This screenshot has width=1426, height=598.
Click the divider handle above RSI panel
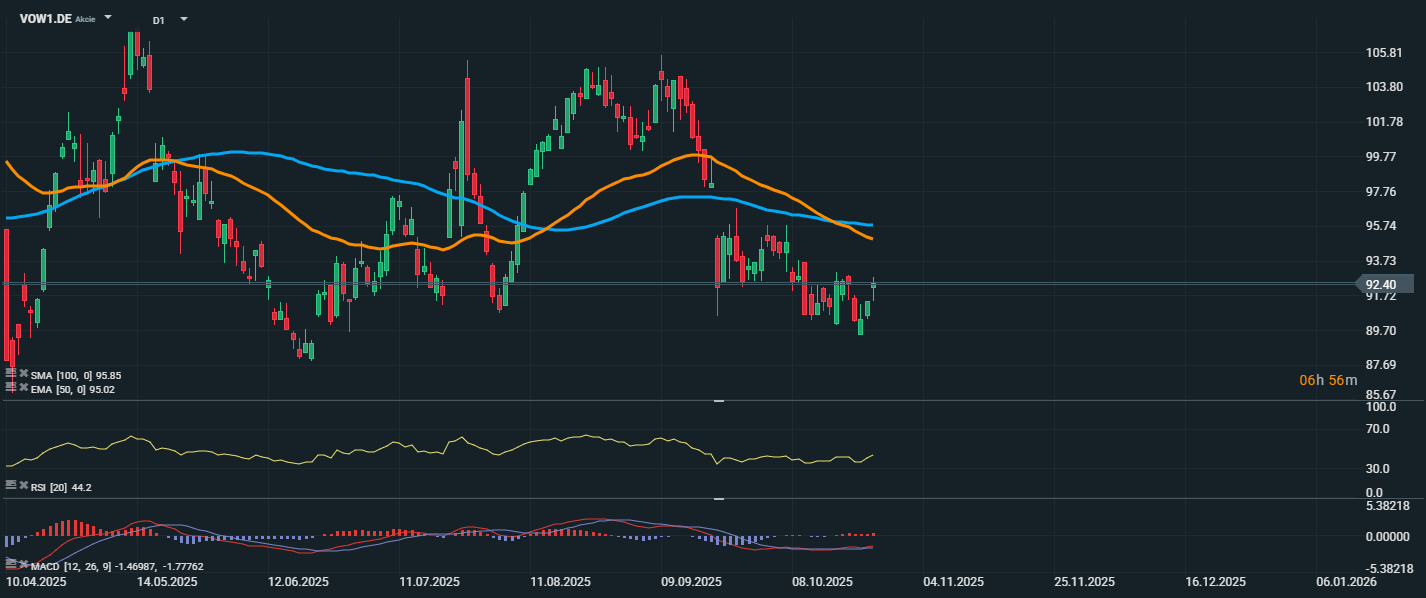tap(718, 401)
